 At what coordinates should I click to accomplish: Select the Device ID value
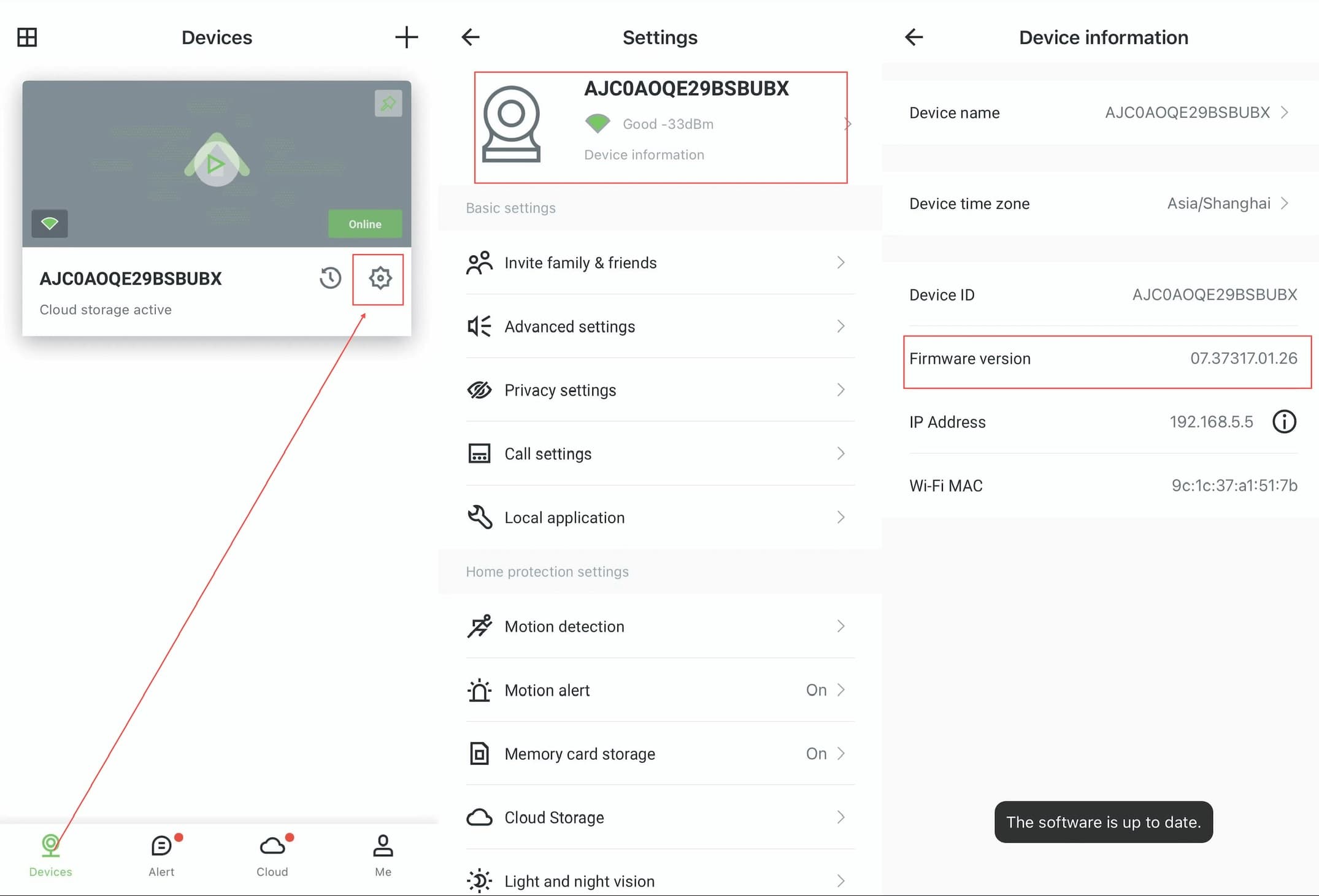(x=1214, y=295)
